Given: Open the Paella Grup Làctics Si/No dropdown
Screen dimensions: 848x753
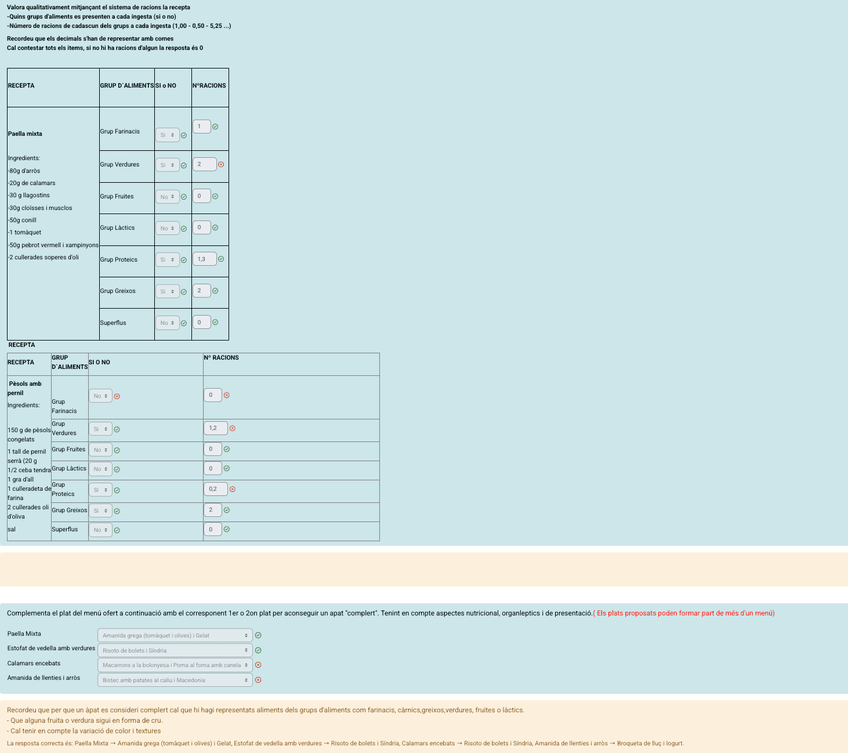Looking at the screenshot, I should [x=167, y=228].
